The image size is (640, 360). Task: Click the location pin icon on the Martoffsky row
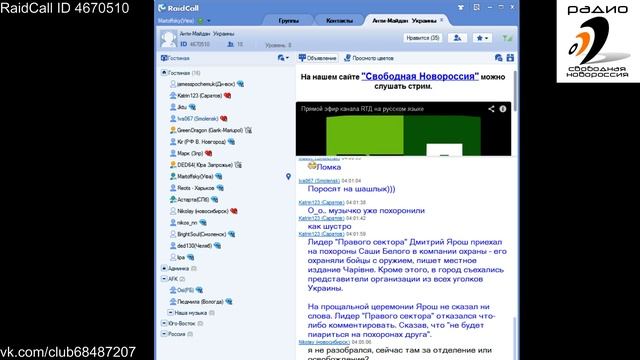tap(288, 176)
